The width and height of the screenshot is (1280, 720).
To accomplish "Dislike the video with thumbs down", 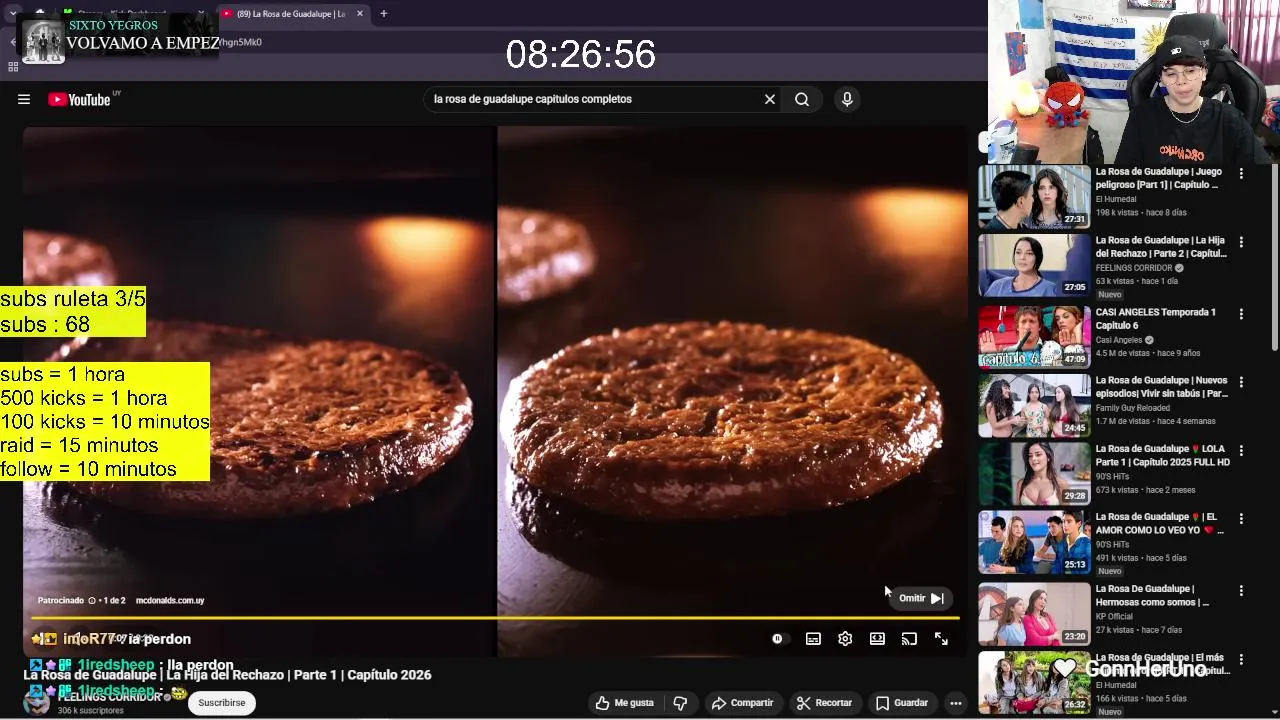I will click(680, 703).
